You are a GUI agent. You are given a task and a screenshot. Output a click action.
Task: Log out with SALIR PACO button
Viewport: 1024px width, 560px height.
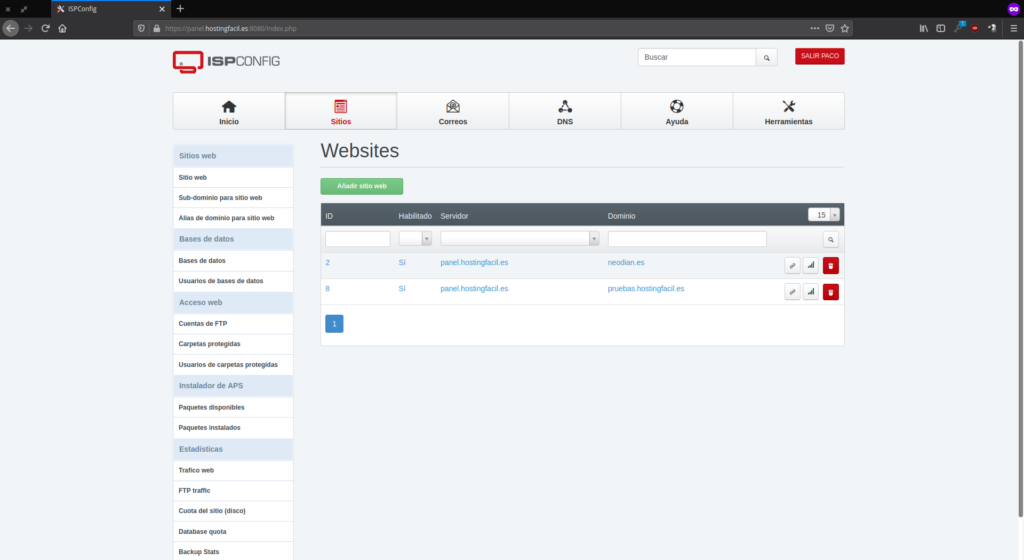[x=819, y=56]
